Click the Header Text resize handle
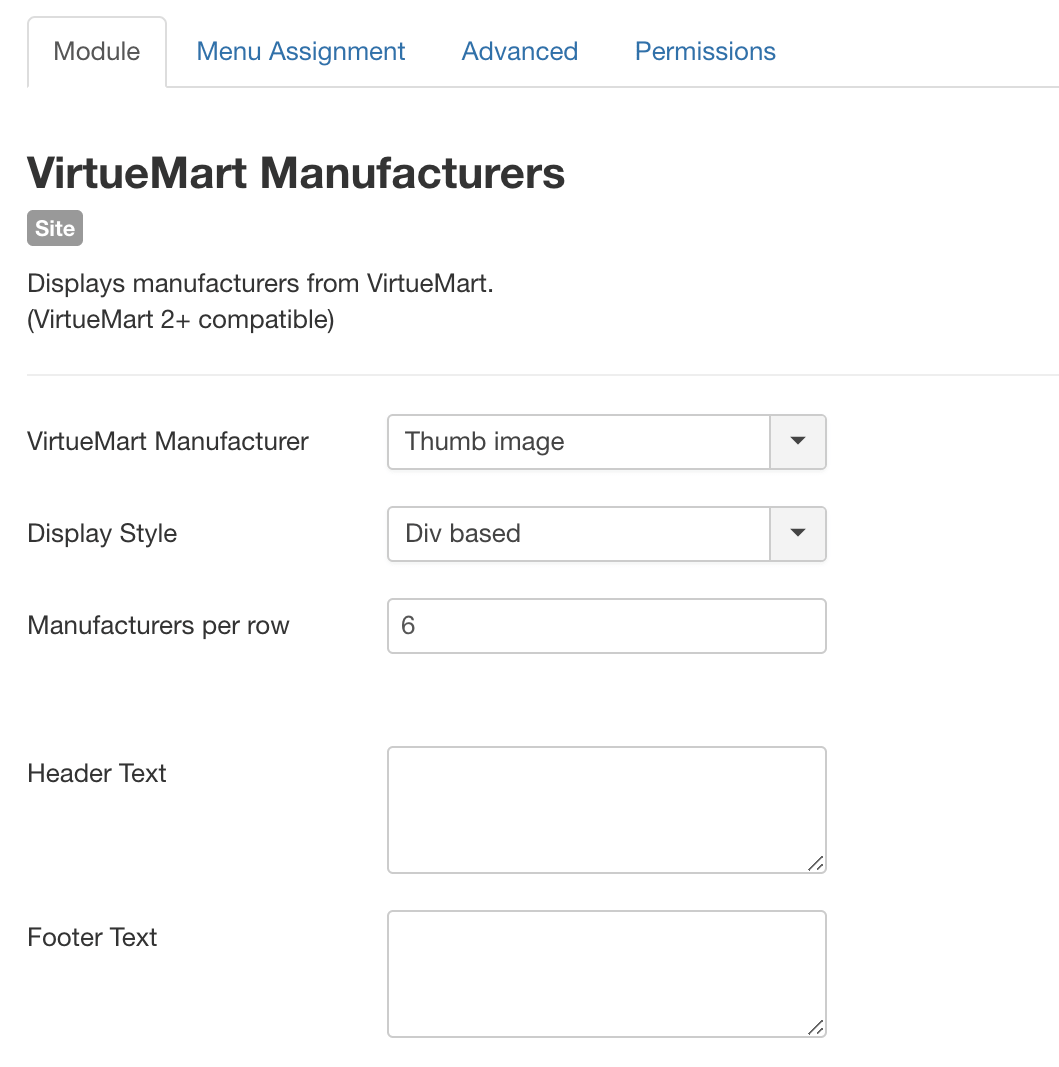This screenshot has height=1067, width=1059. pos(816,864)
